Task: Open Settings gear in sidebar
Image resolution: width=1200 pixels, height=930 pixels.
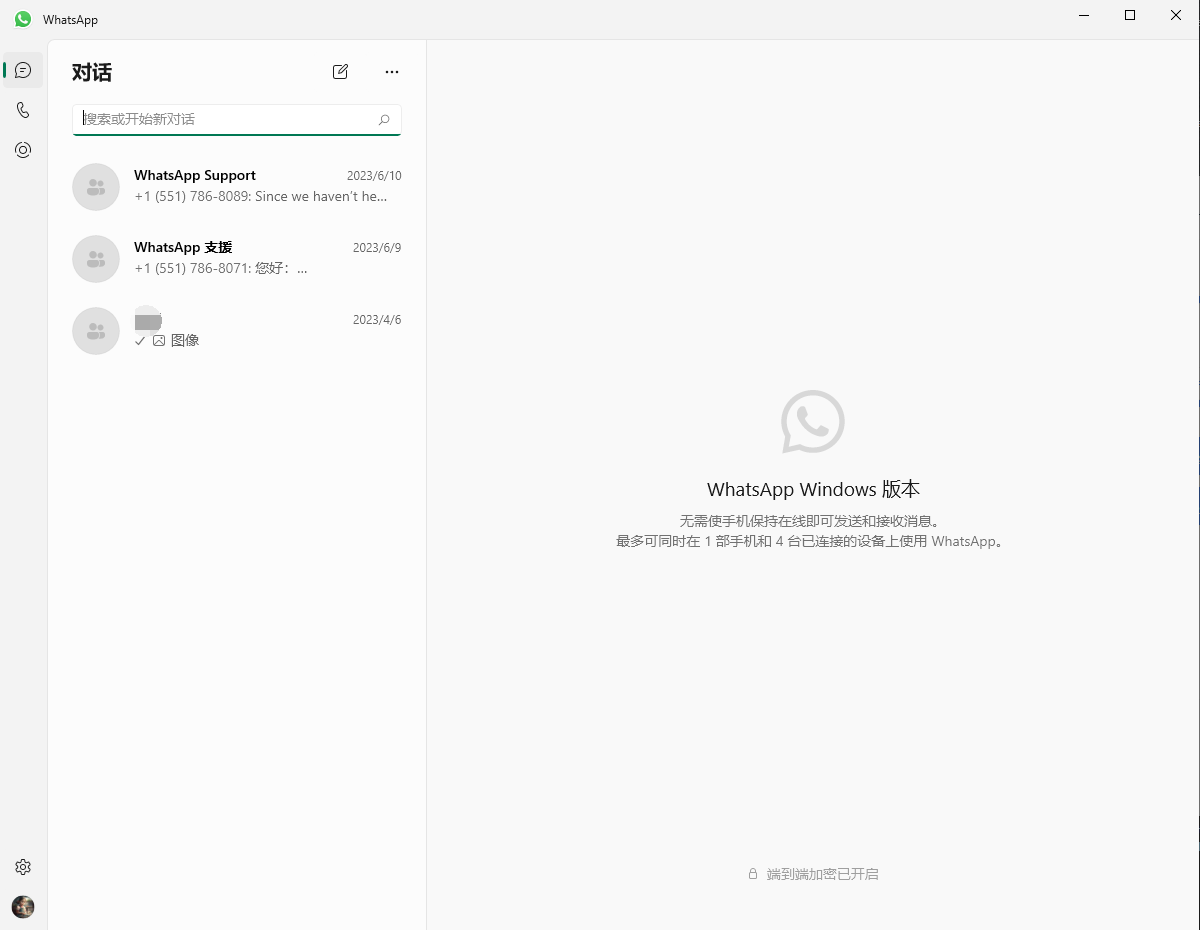Action: pos(23,867)
